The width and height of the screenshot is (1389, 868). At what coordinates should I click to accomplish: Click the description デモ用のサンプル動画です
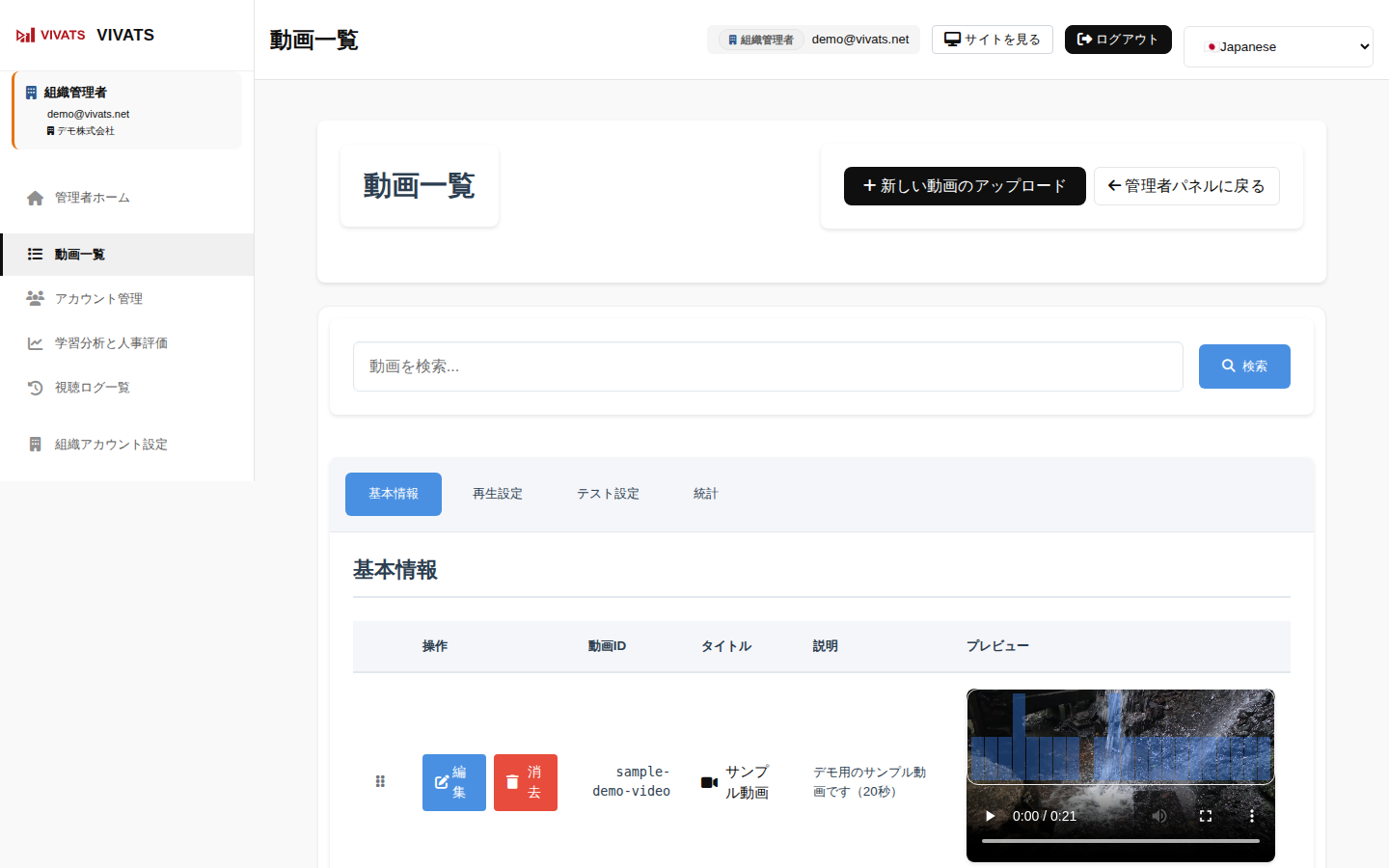869,782
